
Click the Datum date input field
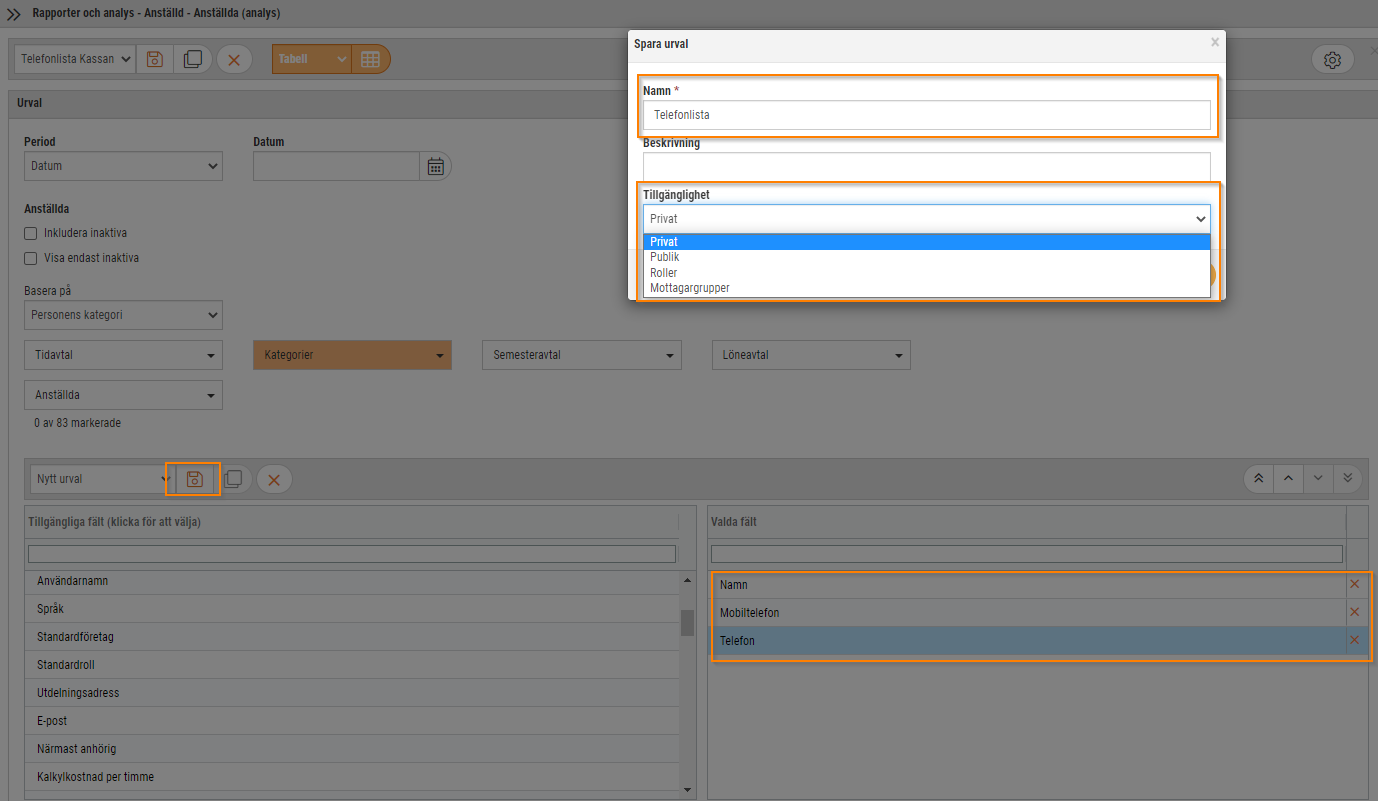coord(336,166)
